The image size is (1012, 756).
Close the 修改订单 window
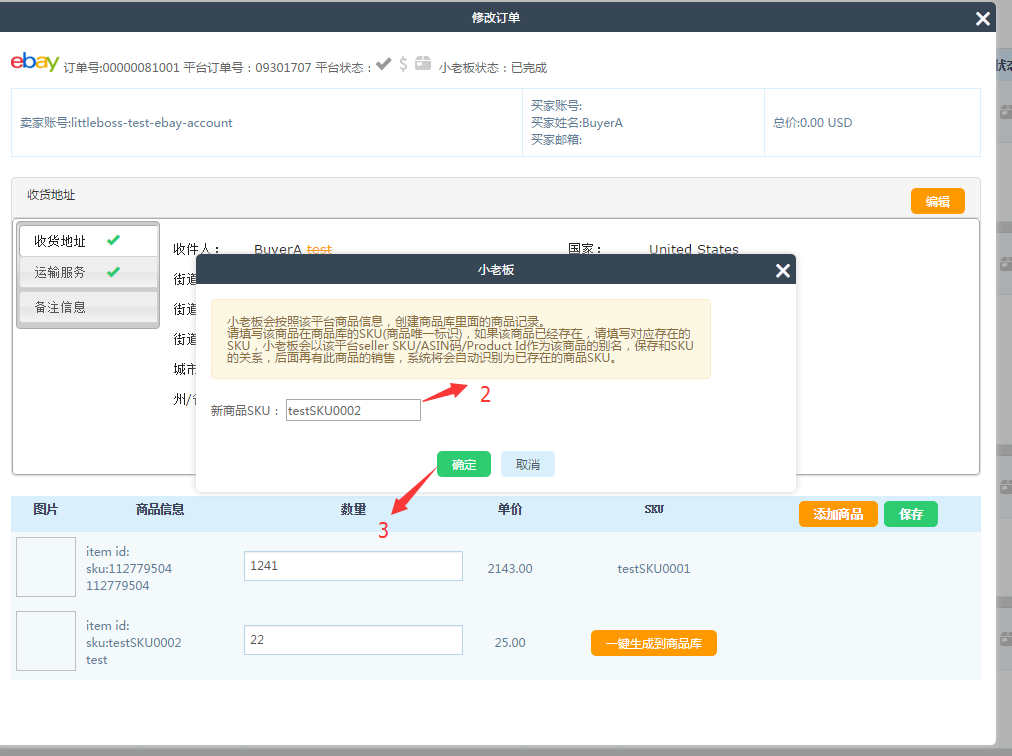[982, 18]
